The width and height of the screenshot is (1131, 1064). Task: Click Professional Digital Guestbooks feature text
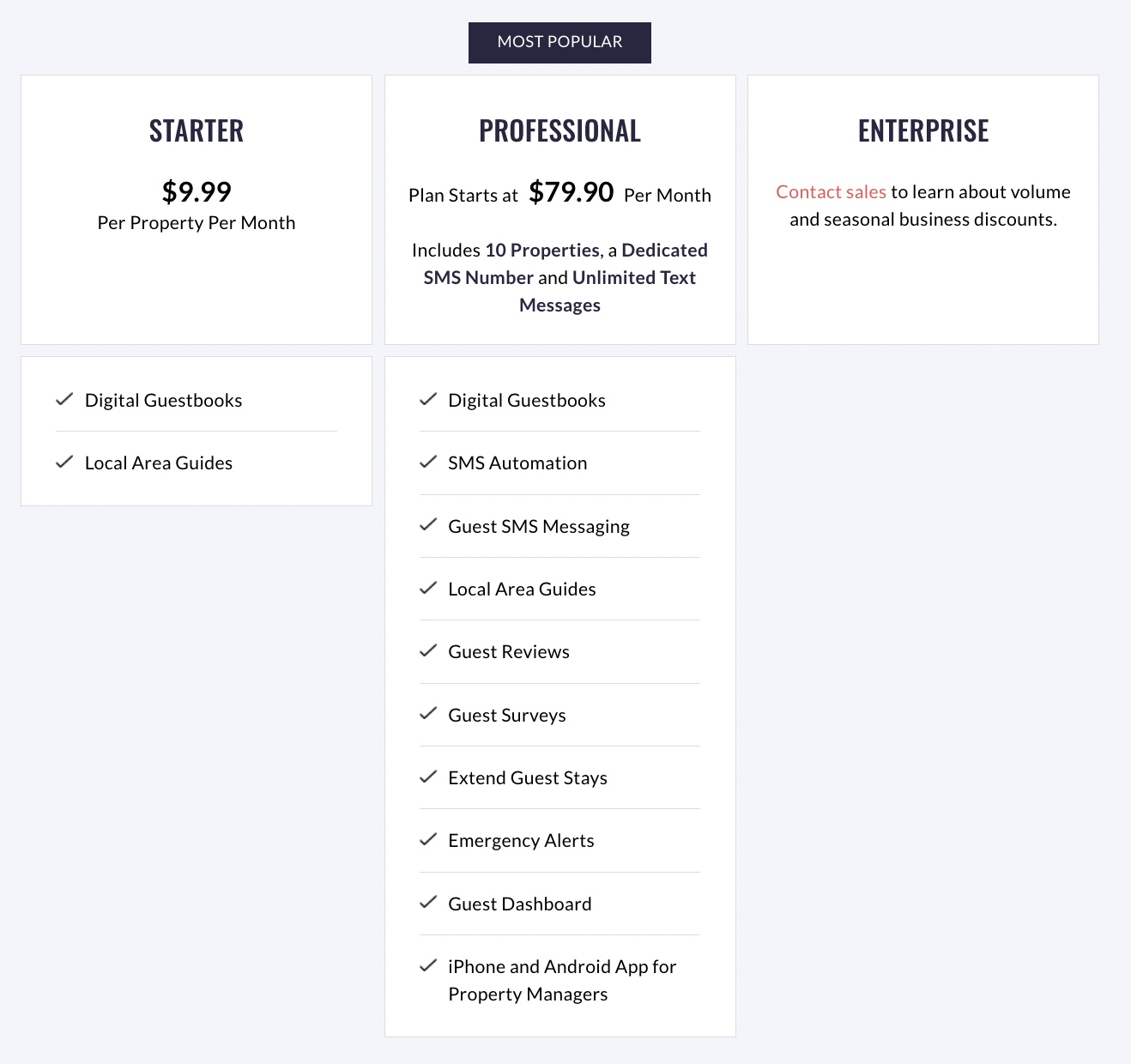click(527, 401)
